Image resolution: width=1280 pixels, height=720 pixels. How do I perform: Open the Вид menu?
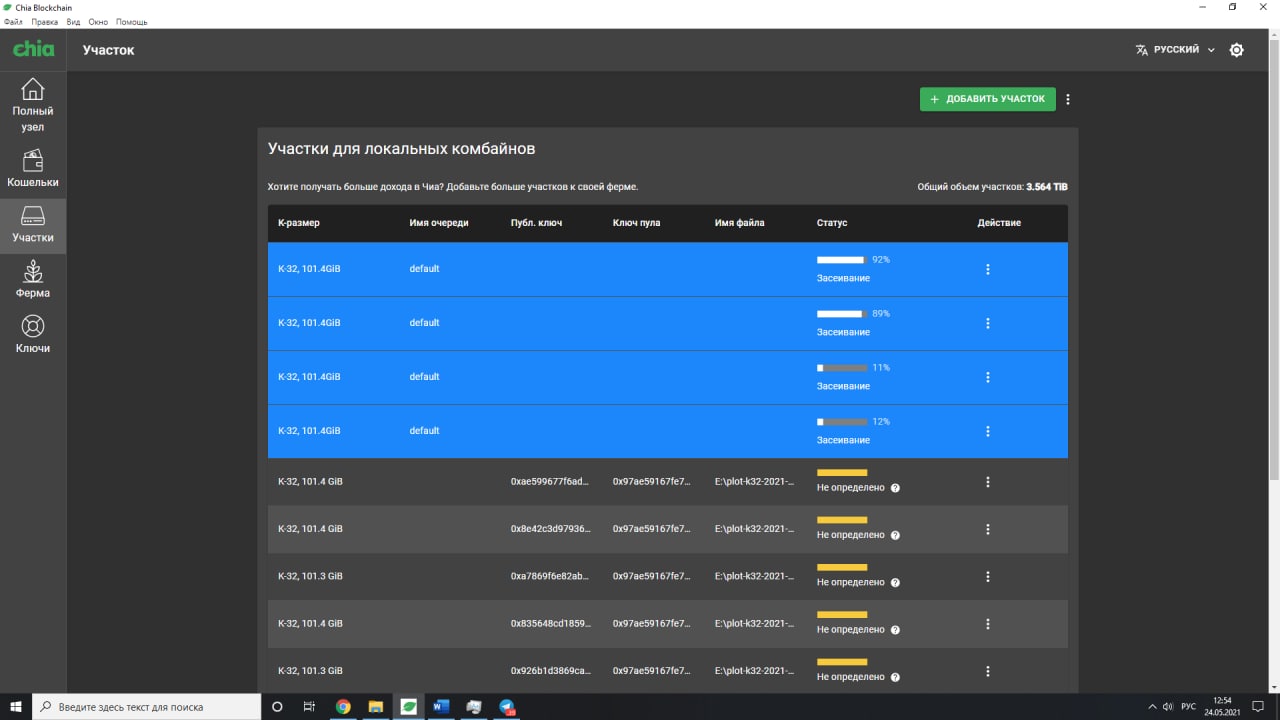click(73, 21)
